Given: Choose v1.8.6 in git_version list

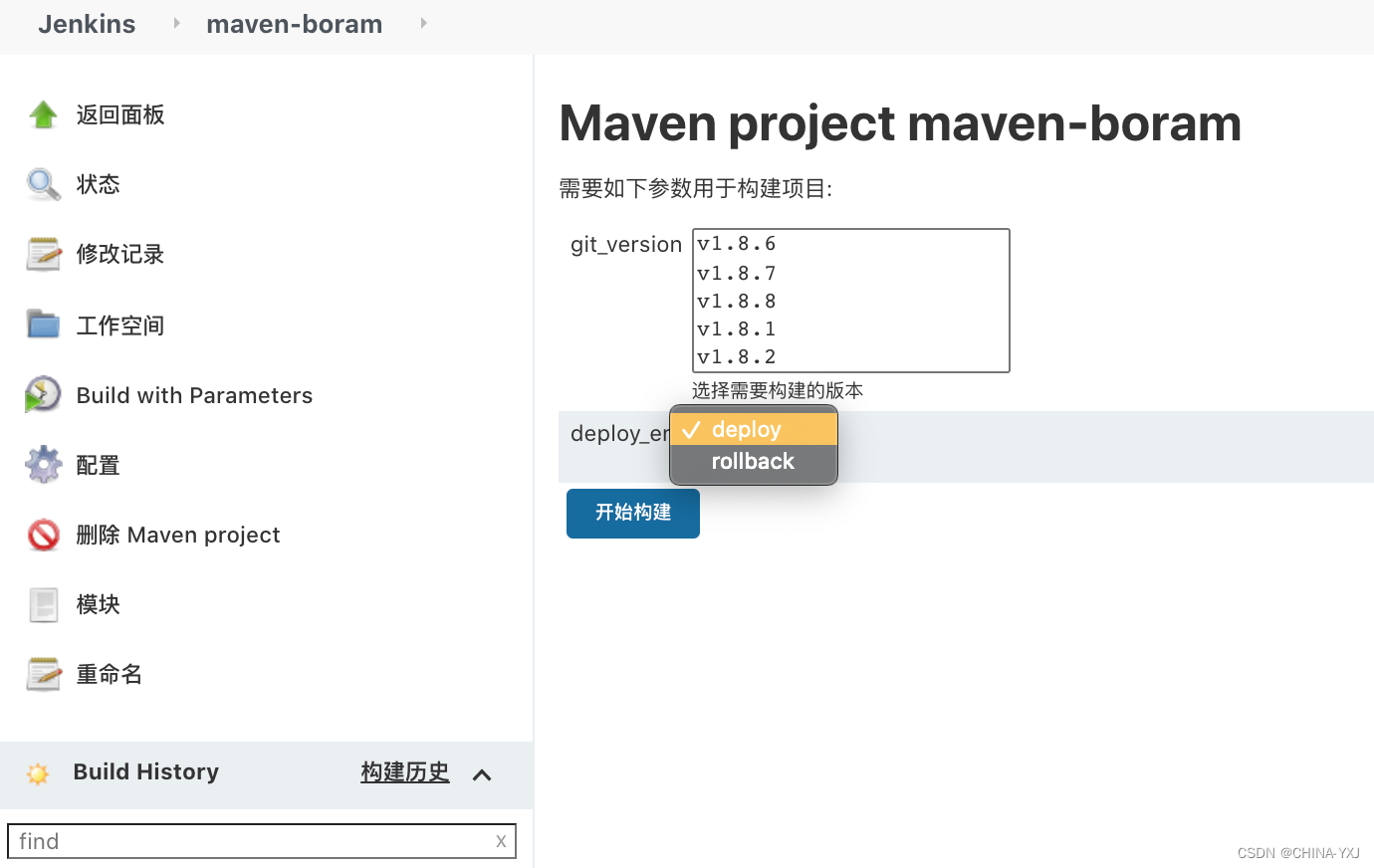Looking at the screenshot, I should tap(851, 244).
